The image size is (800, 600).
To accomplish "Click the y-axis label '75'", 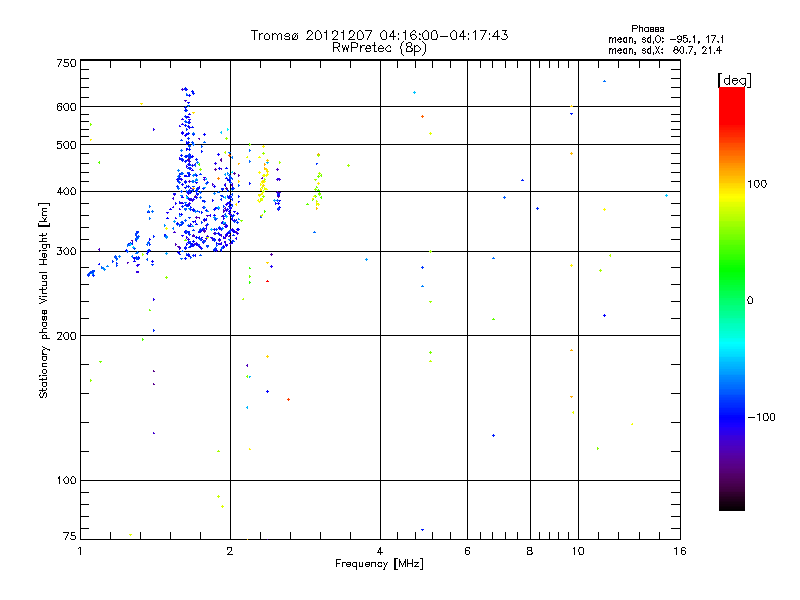I will [x=70, y=536].
